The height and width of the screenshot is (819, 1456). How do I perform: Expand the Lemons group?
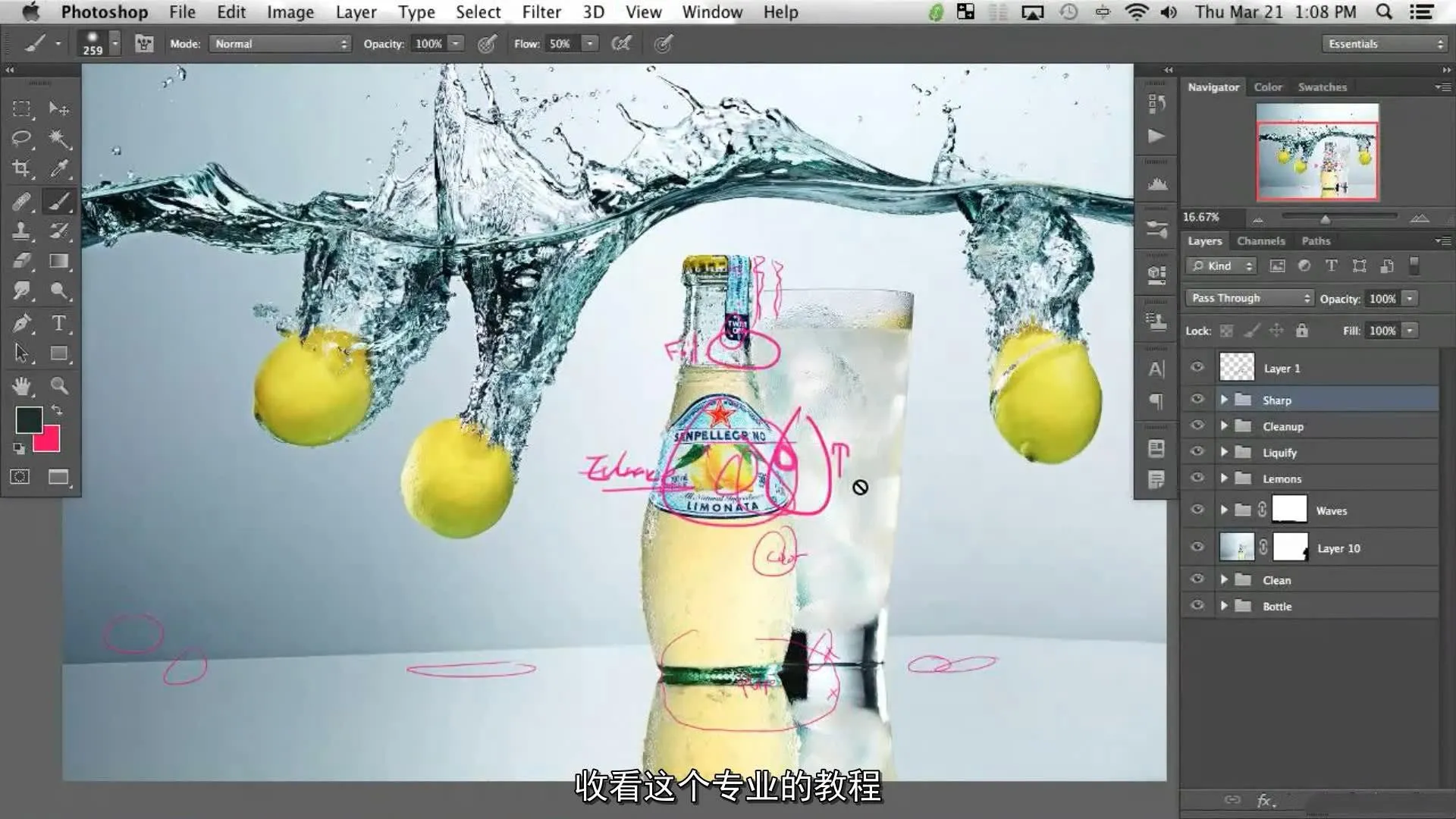point(1224,479)
